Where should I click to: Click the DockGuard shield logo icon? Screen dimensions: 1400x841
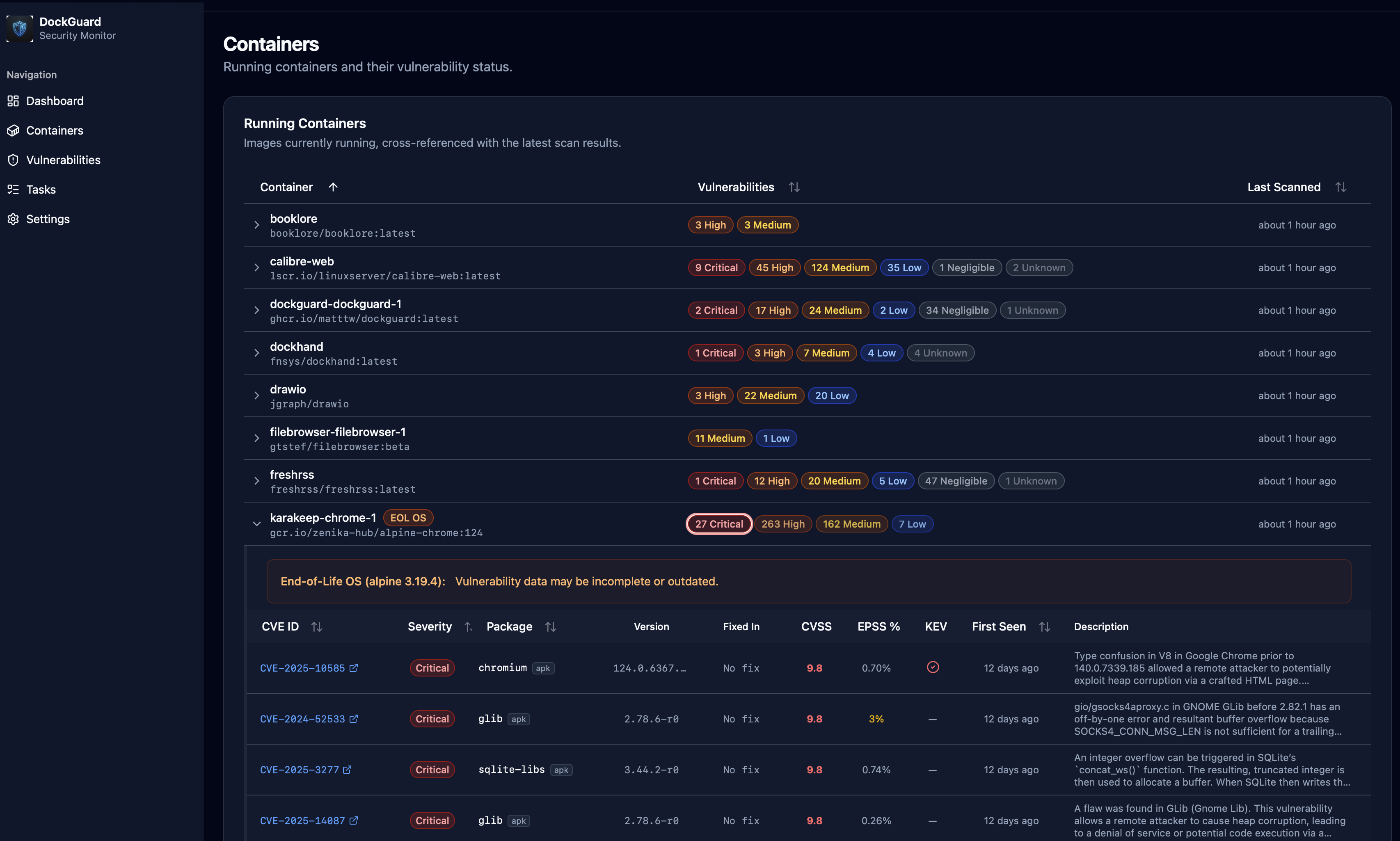tap(19, 28)
